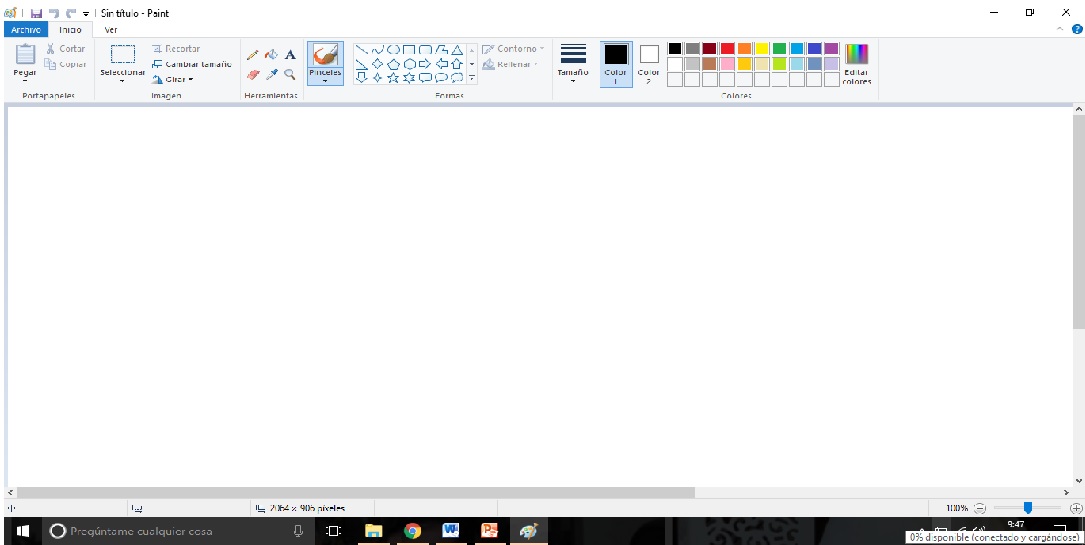
Task: Choose the pentagon shape
Action: pos(393,64)
